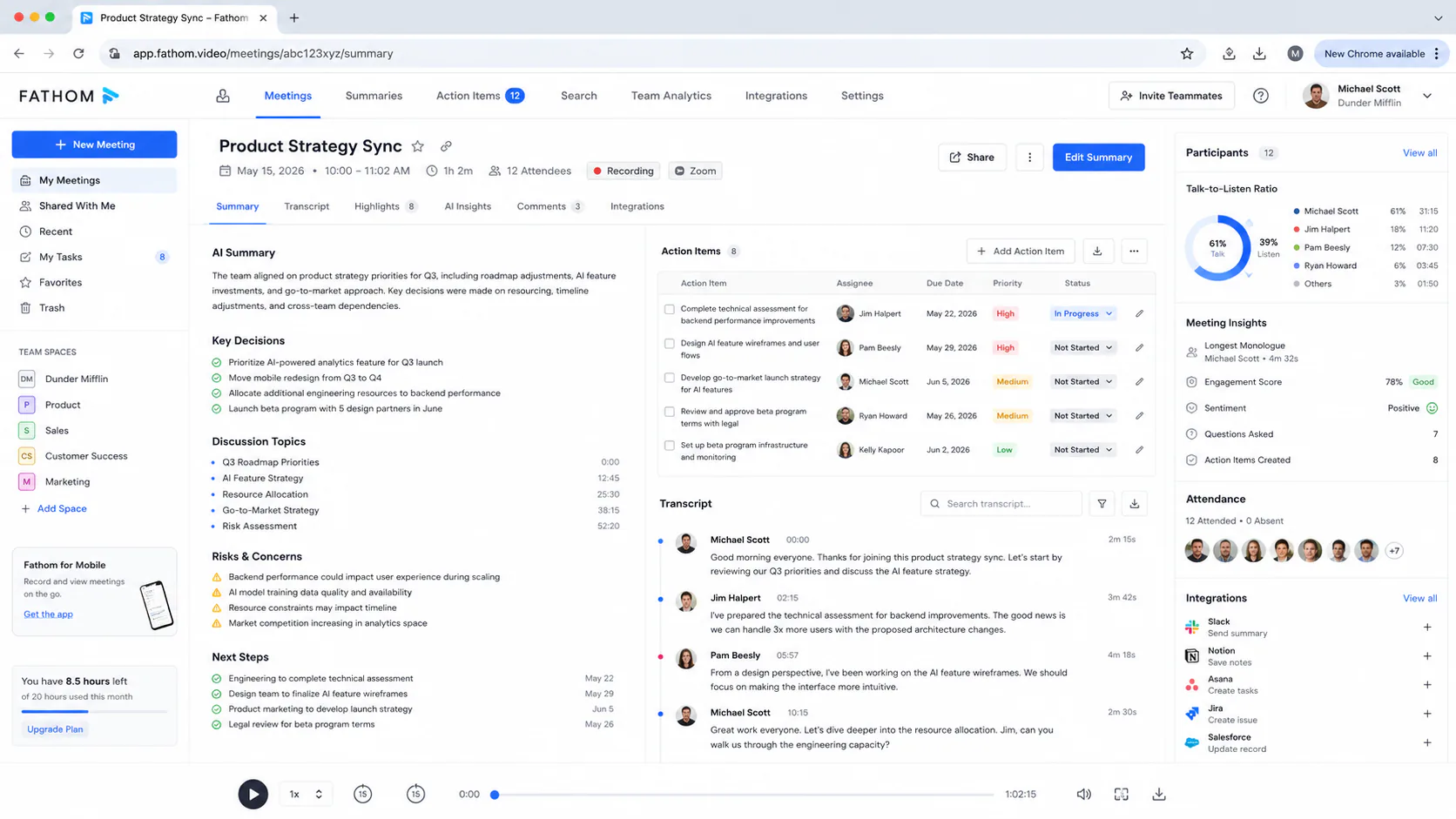Image resolution: width=1456 pixels, height=819 pixels.
Task: Enter fullscreen player mode
Action: 1122,794
